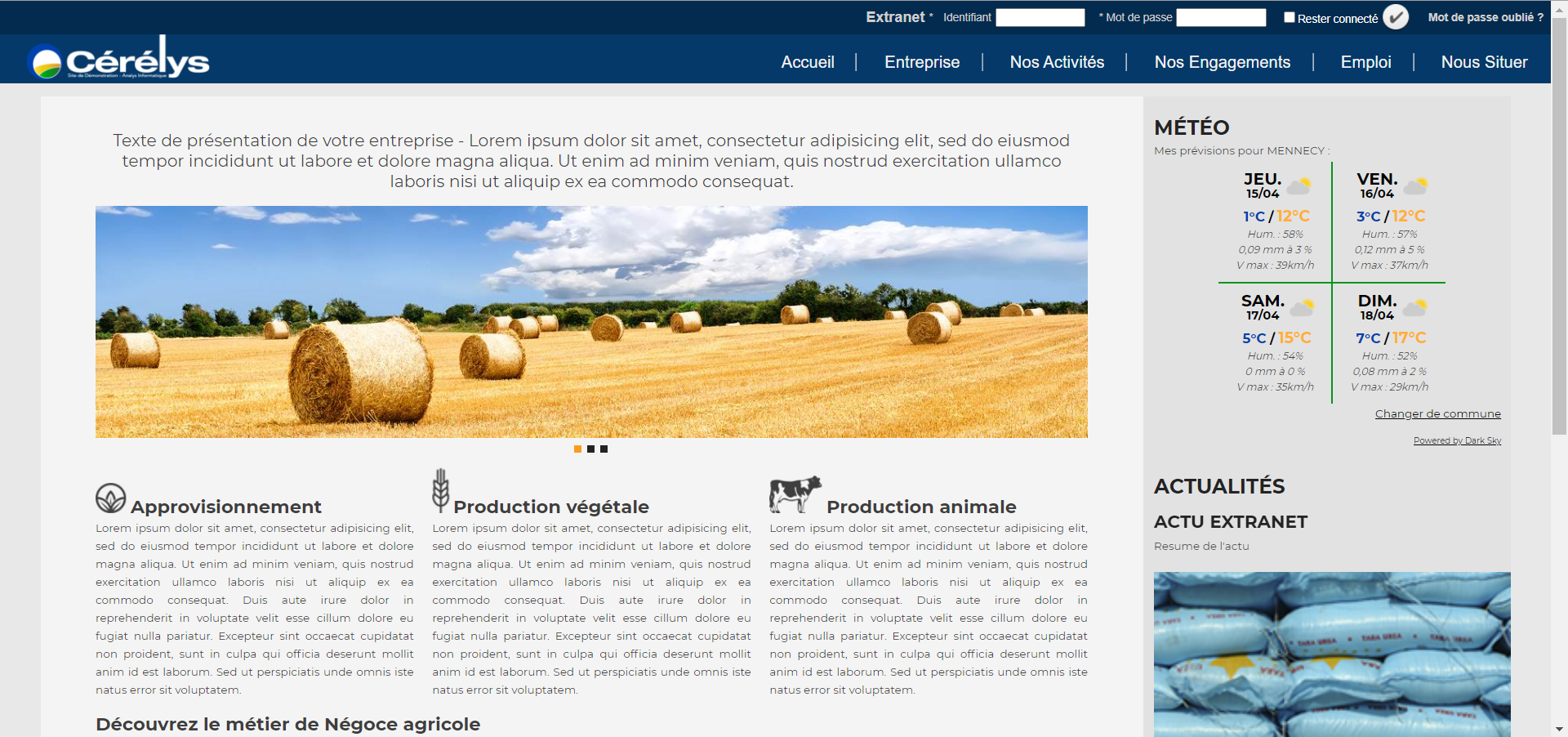This screenshot has height=737, width=1568.
Task: Open the Nos Activités menu
Action: (x=1056, y=62)
